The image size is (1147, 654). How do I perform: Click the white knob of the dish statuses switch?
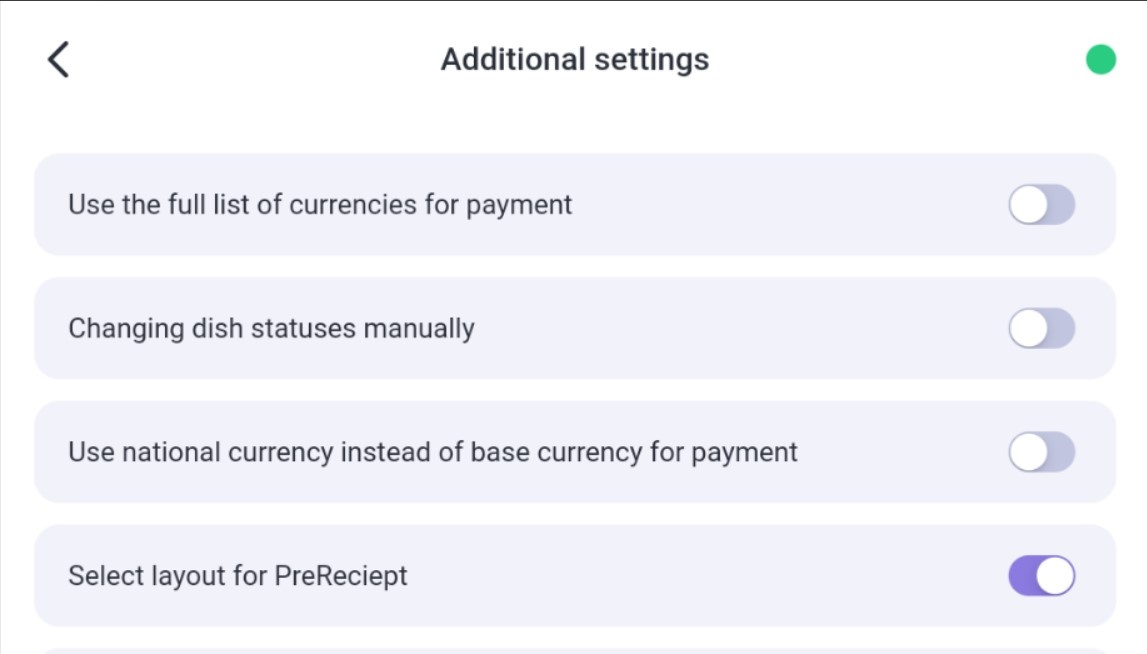pyautogui.click(x=1028, y=328)
